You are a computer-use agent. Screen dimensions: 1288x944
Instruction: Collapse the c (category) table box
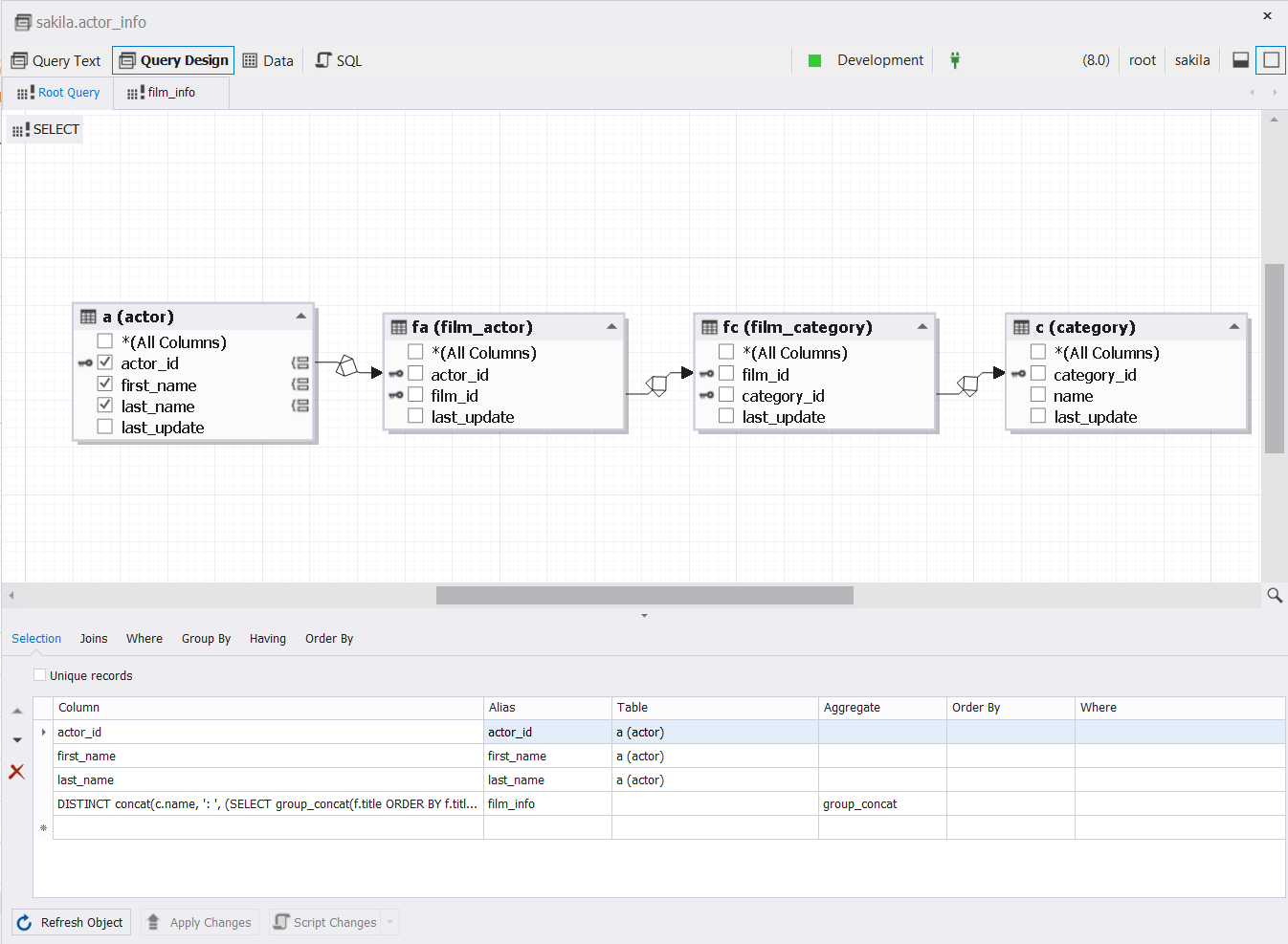coord(1234,327)
